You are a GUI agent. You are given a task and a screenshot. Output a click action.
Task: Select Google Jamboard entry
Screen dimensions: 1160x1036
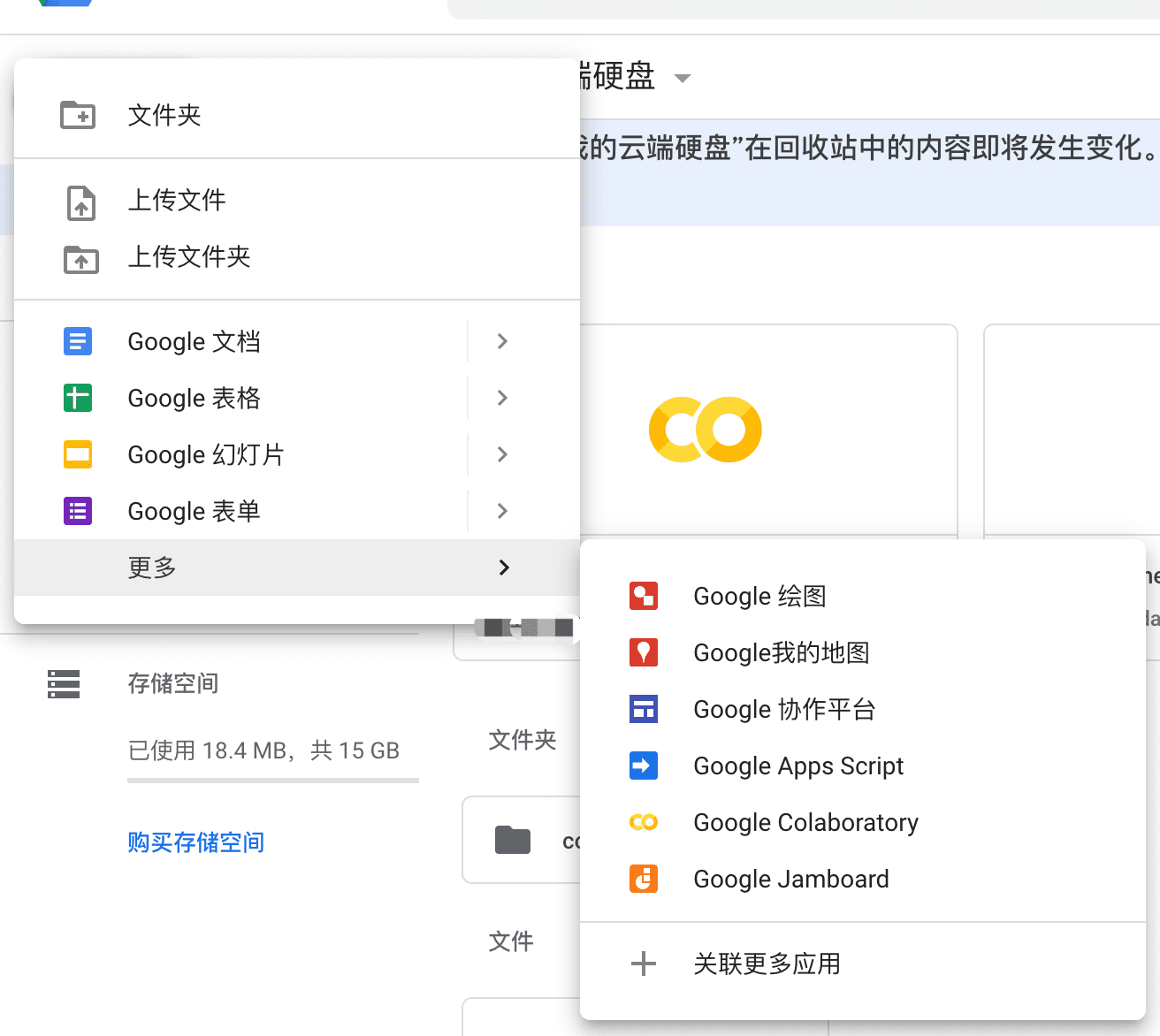coord(863,879)
